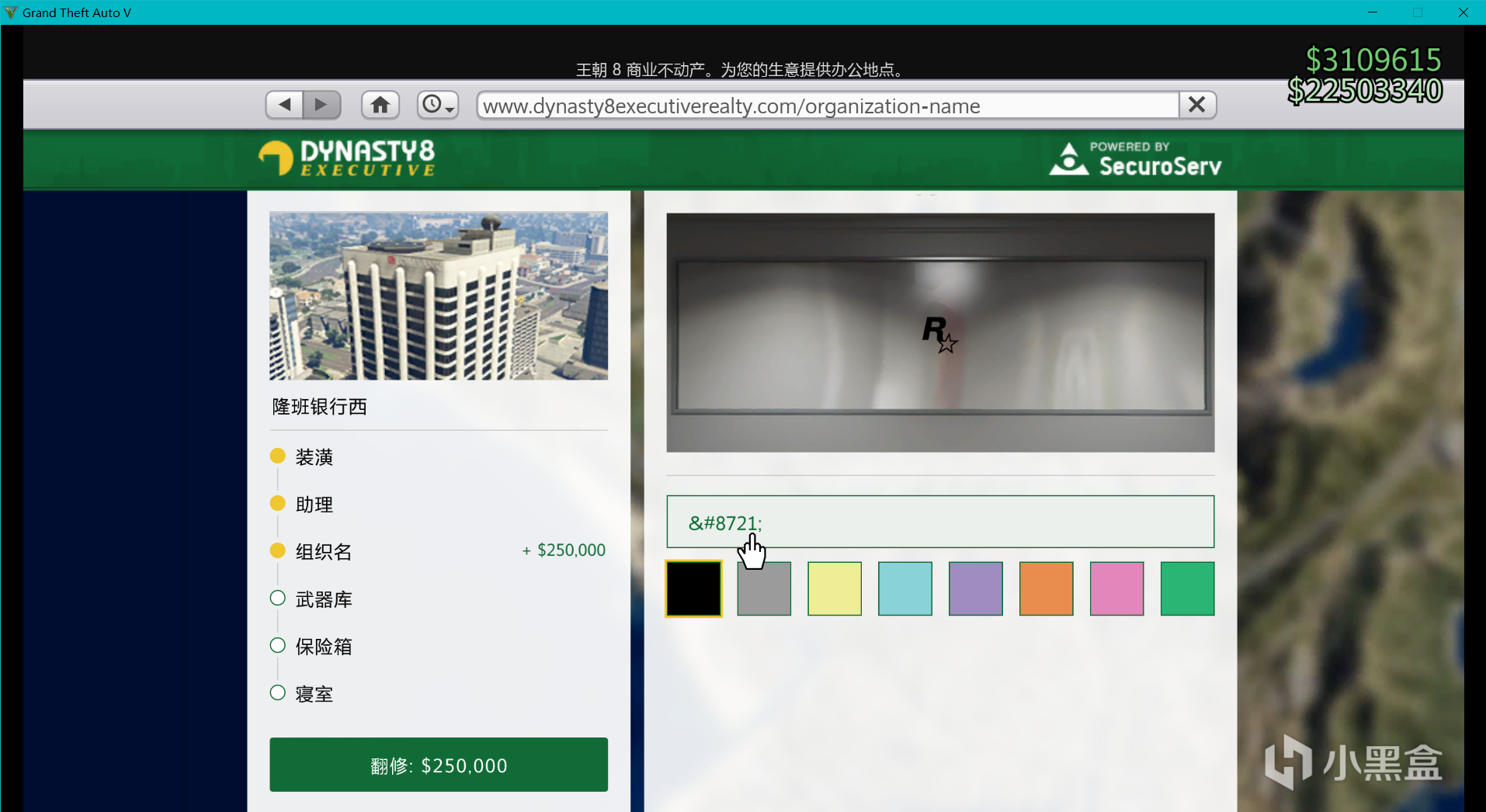This screenshot has width=1486, height=812.
Task: Close the in-game browser with the X button
Action: pyautogui.click(x=1197, y=105)
